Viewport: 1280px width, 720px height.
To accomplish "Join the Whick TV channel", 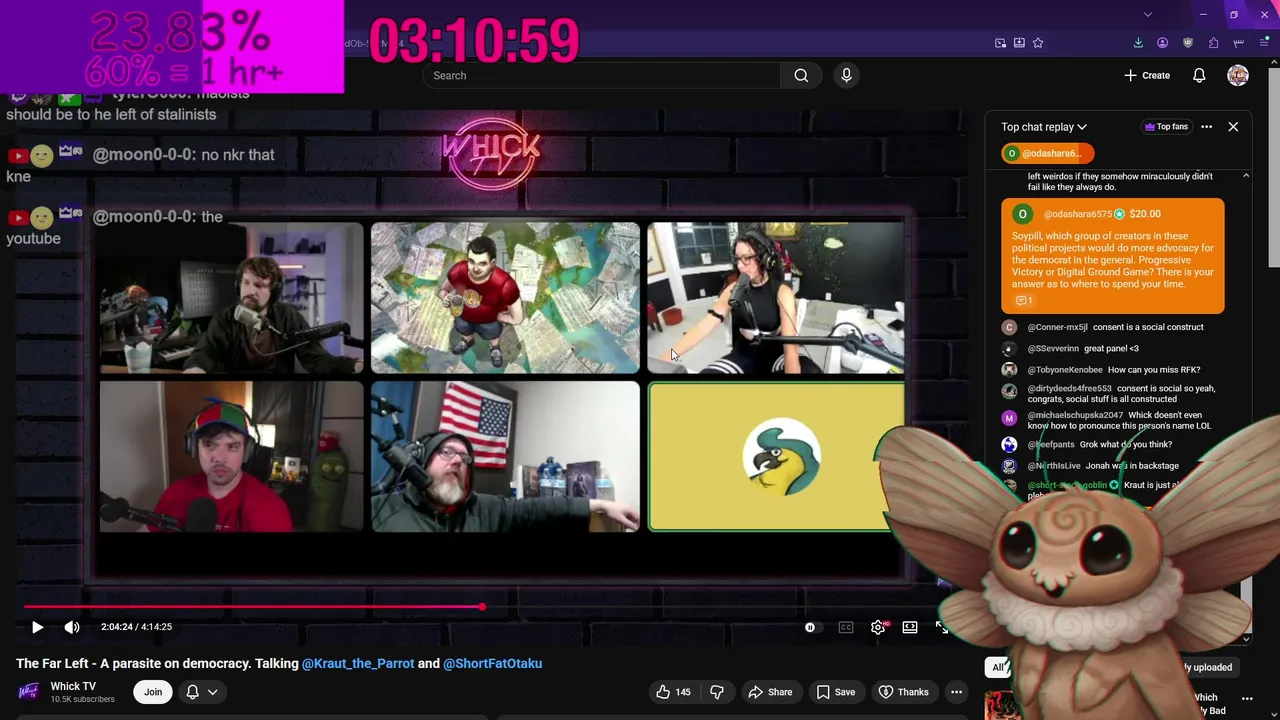I will pyautogui.click(x=153, y=692).
